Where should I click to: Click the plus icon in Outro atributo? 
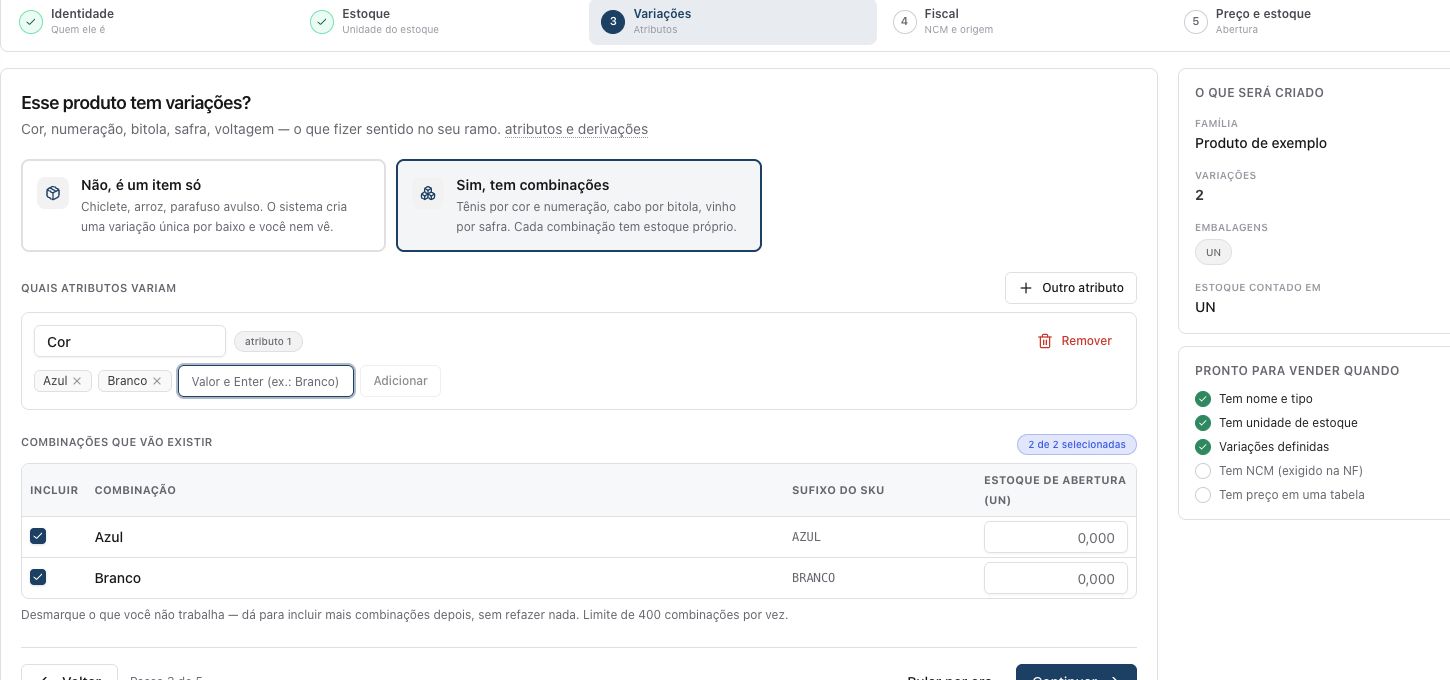1026,288
